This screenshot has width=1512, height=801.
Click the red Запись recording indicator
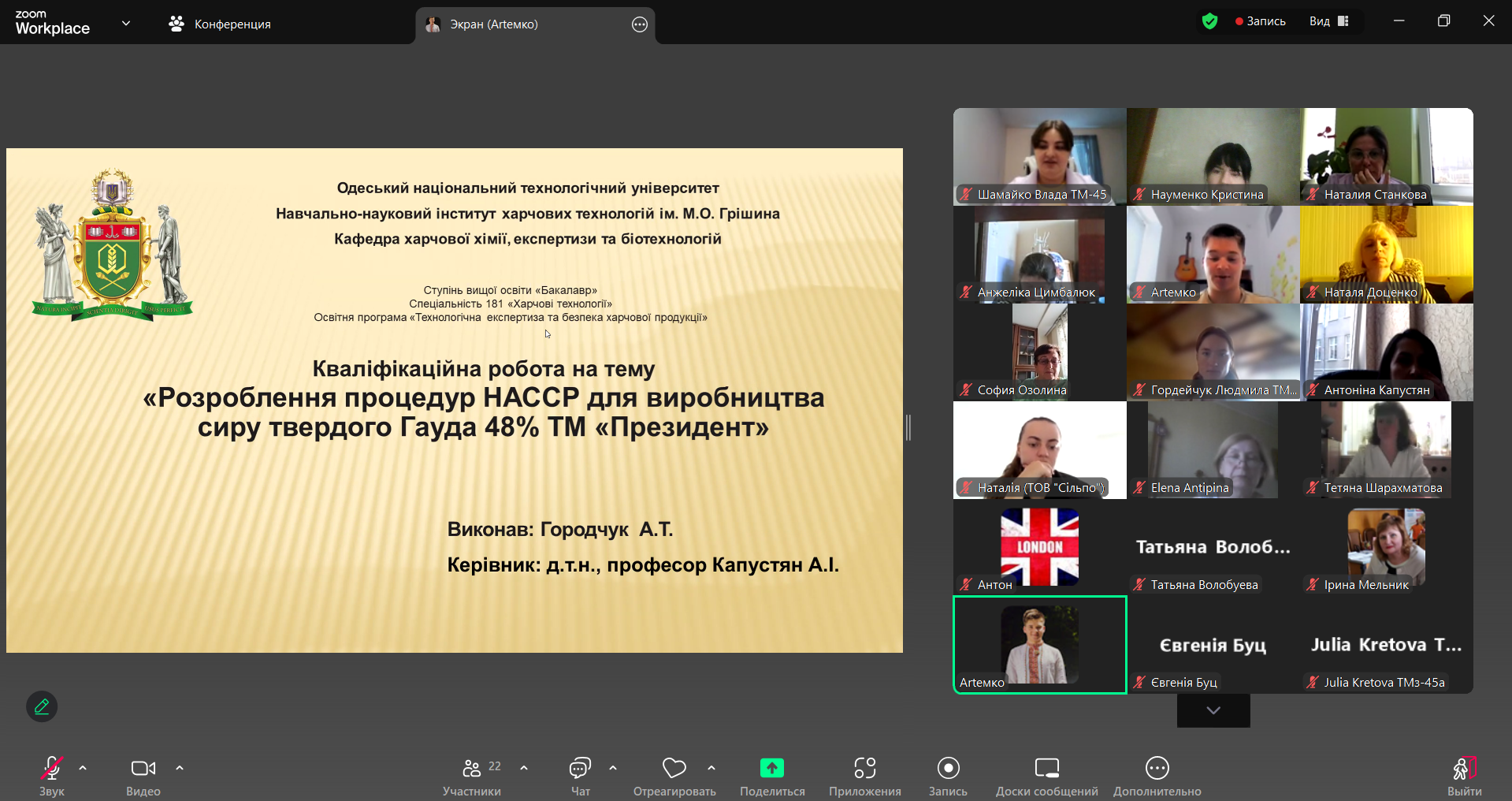[1261, 21]
